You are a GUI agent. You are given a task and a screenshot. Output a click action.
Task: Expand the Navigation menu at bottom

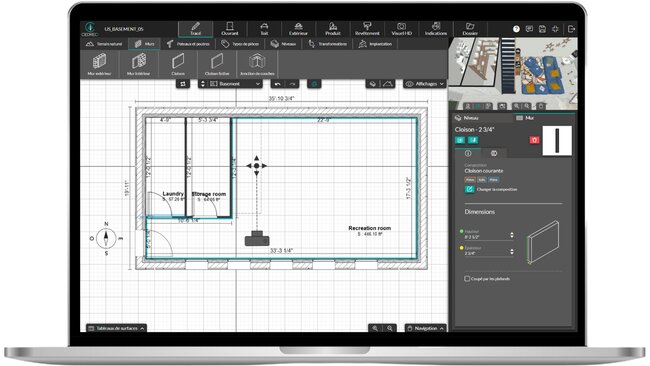[426, 328]
